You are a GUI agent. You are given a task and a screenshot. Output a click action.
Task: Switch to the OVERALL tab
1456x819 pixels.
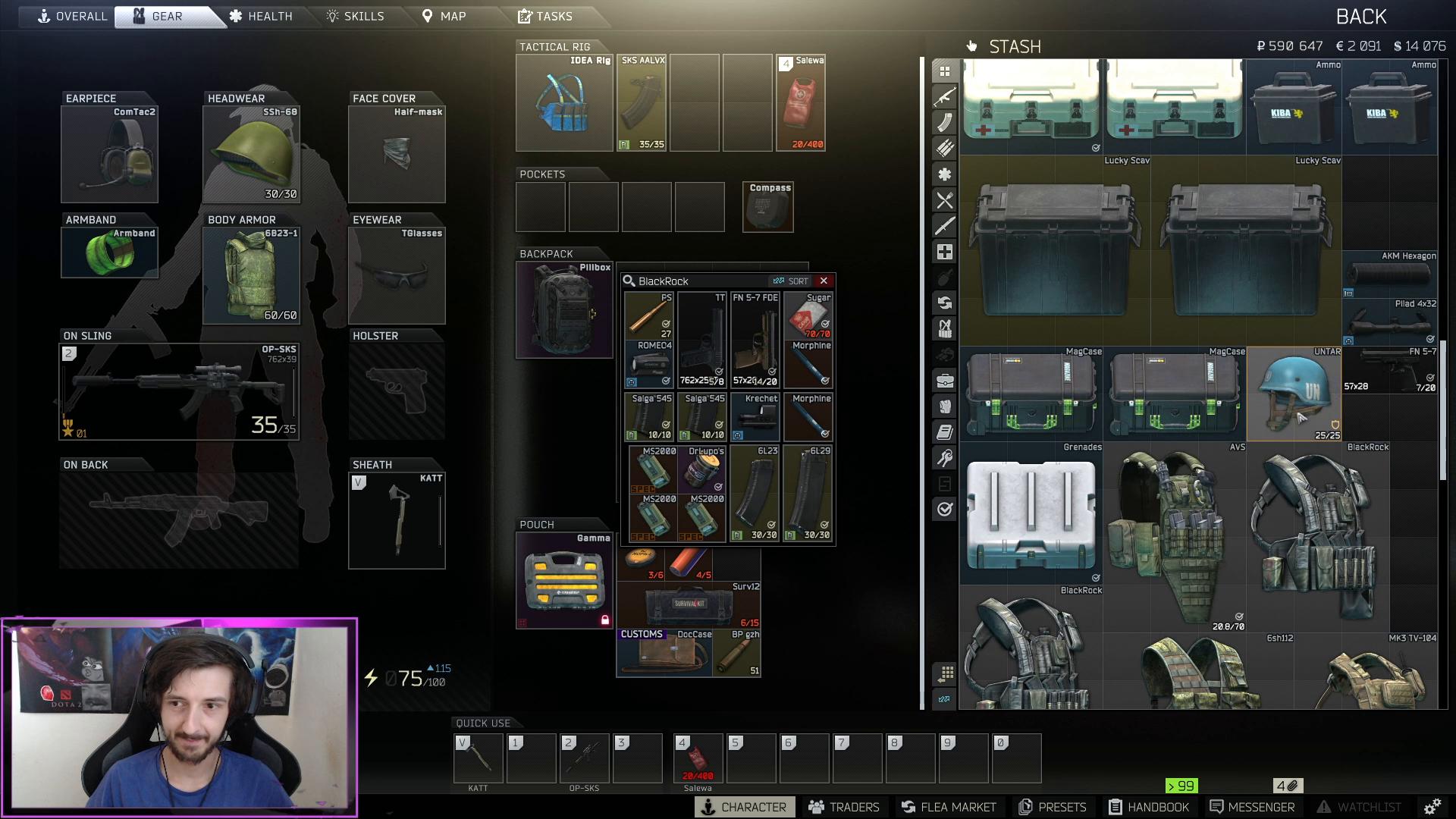point(73,16)
